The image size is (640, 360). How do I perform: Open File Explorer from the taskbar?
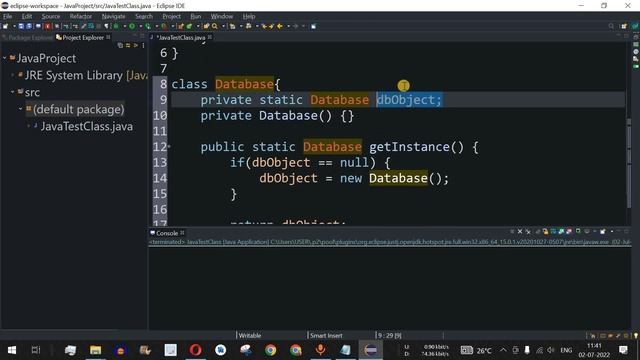click(96, 350)
